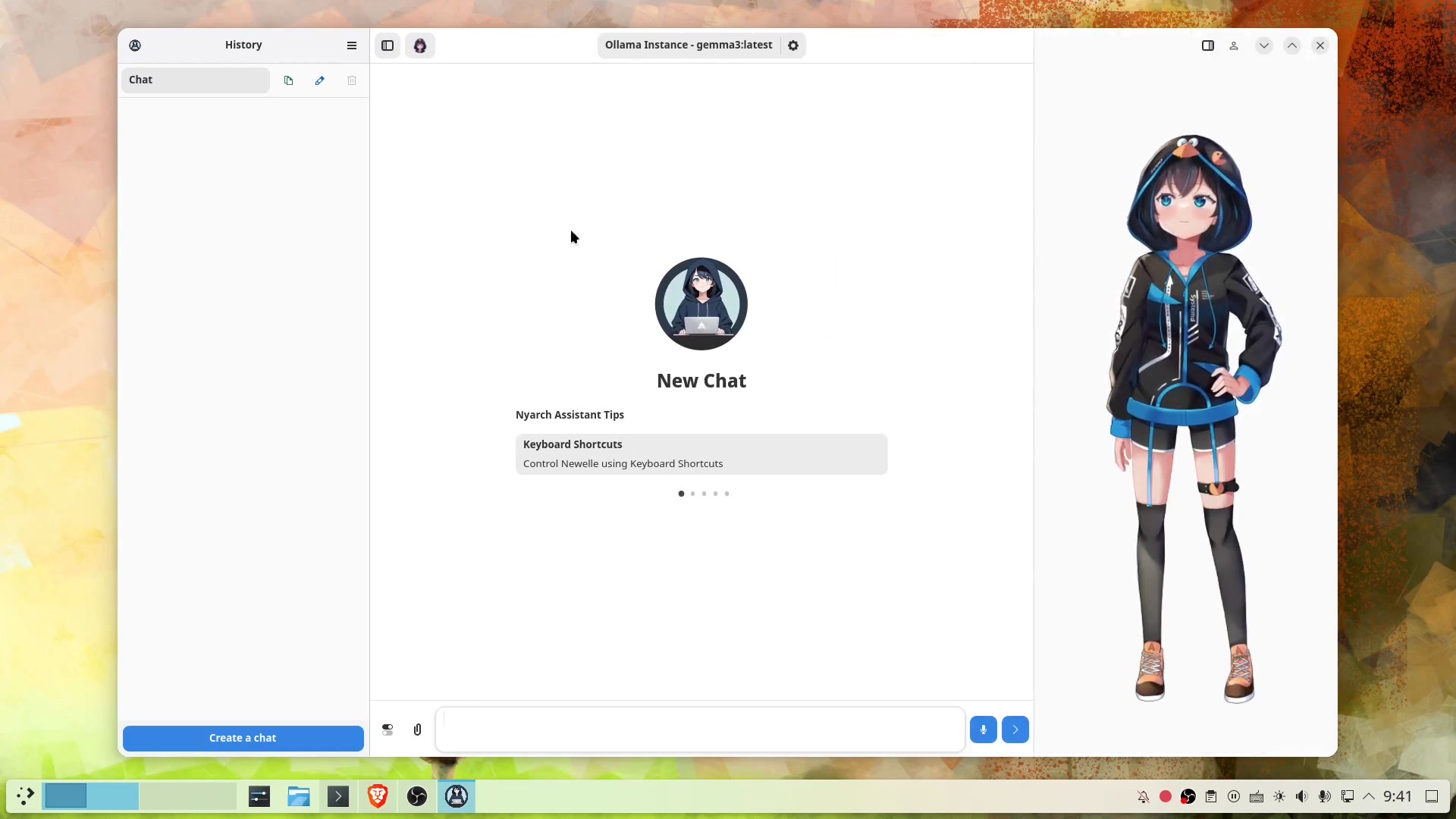Open Brave browser from the taskbar

[x=378, y=796]
